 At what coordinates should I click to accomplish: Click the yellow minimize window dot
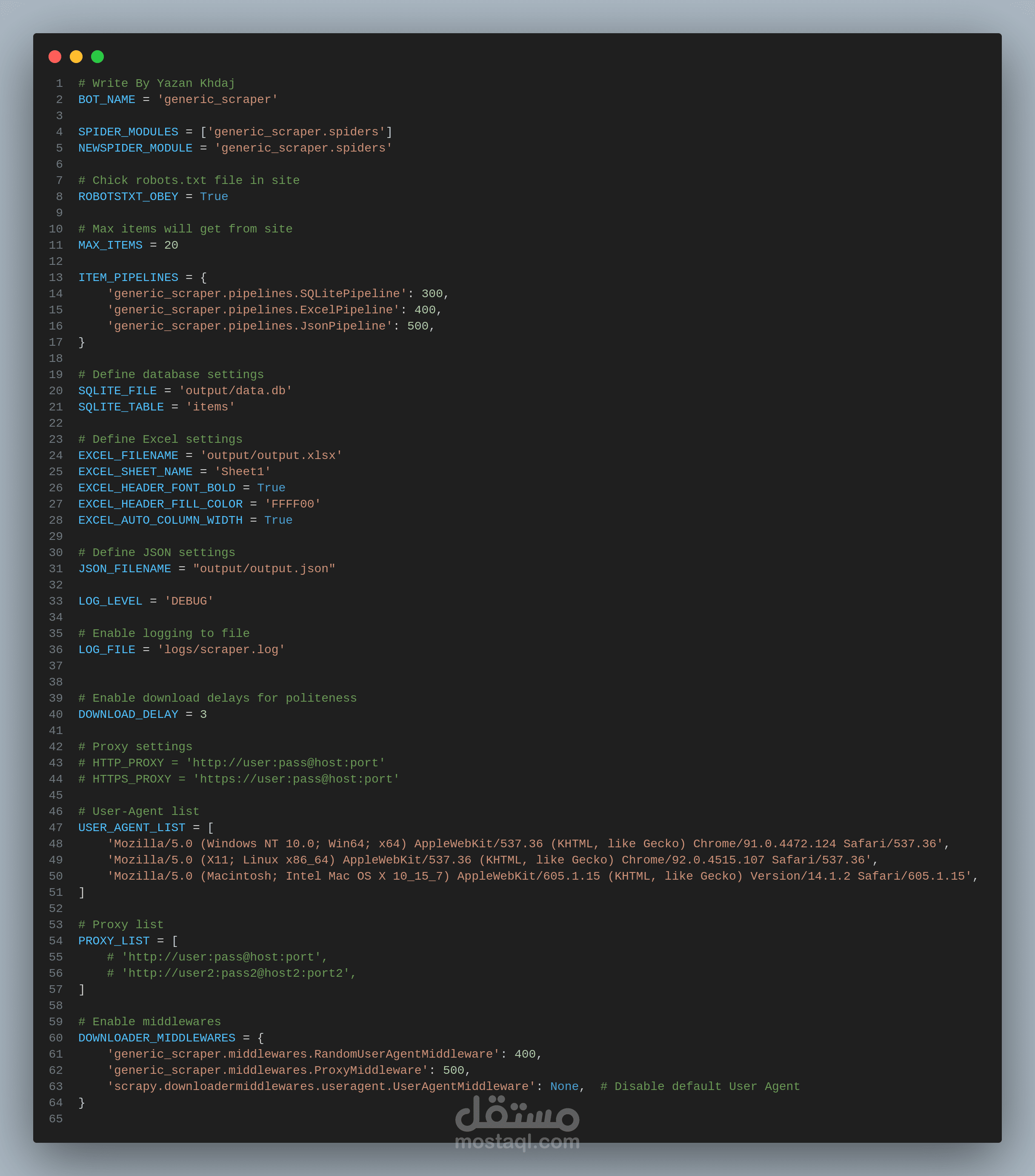click(76, 56)
